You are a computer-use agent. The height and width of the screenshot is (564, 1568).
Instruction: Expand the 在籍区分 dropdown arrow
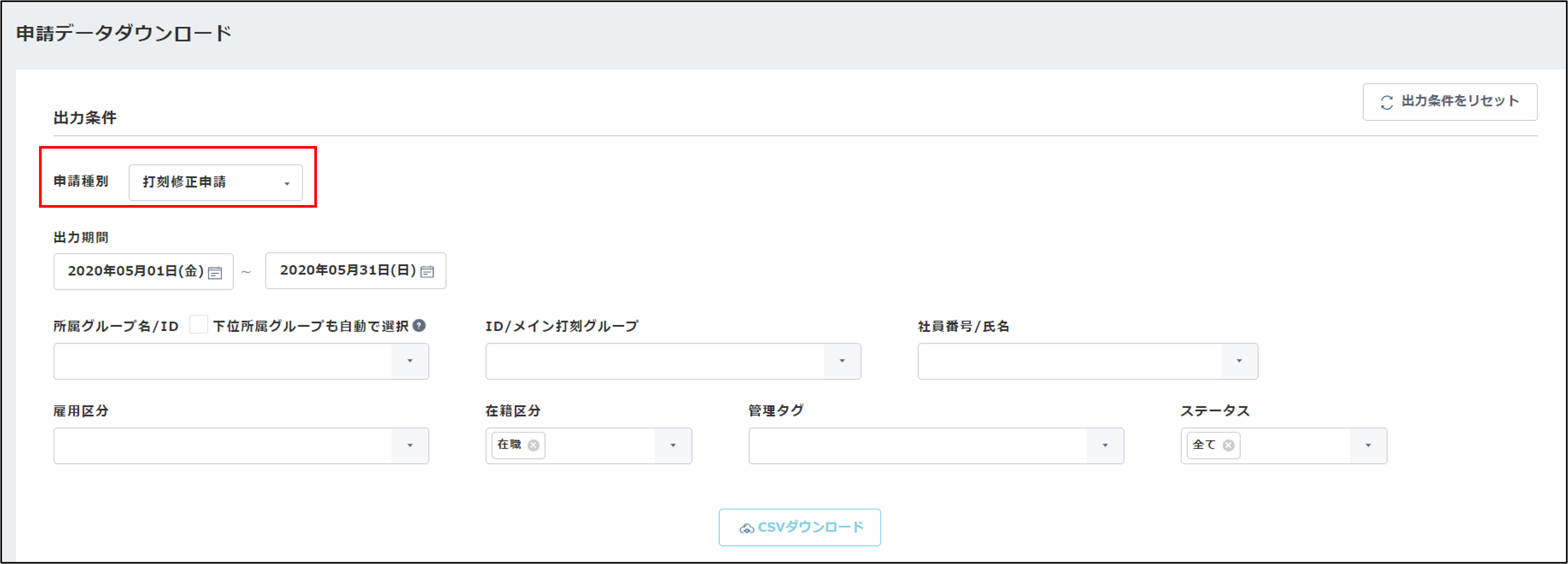point(672,446)
